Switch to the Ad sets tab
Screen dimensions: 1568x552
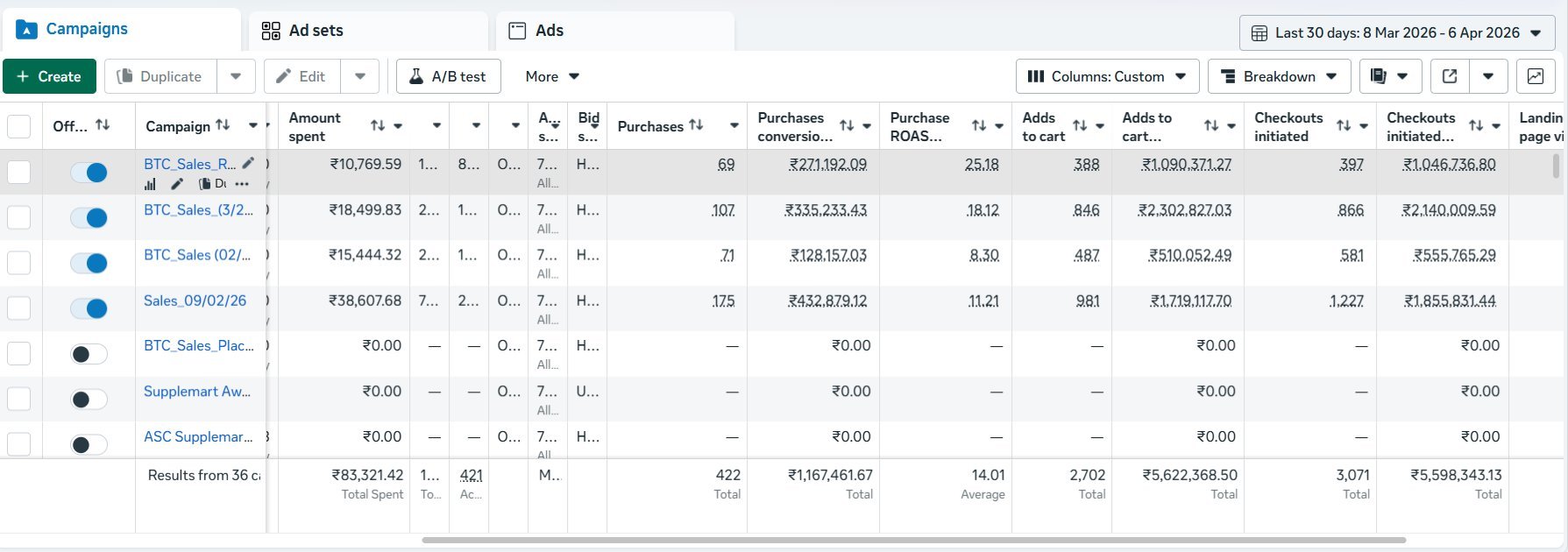tap(368, 31)
